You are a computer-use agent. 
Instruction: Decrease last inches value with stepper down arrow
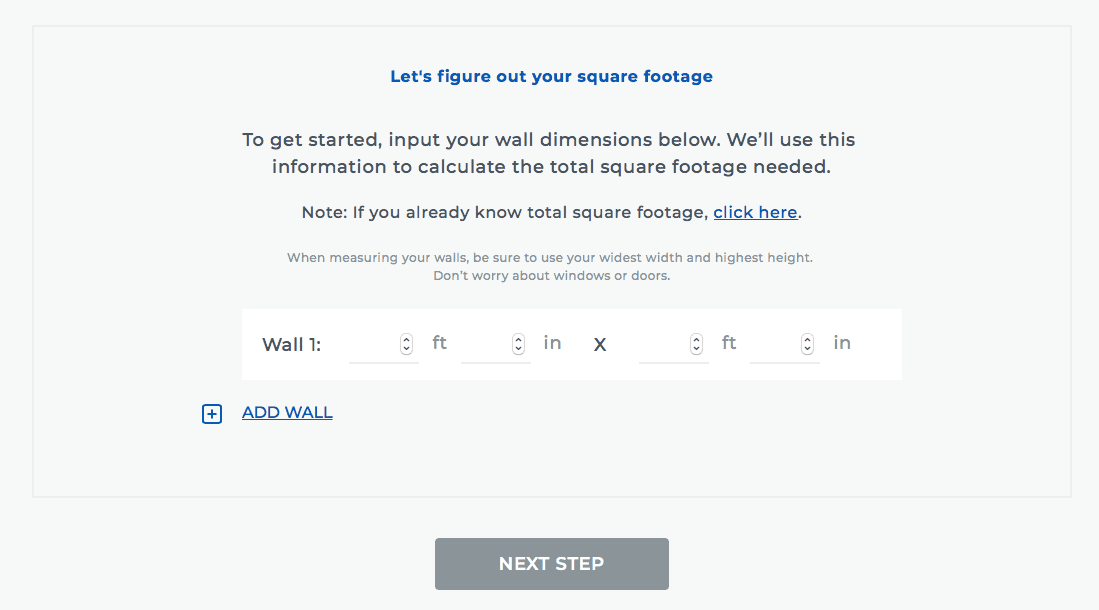point(807,349)
